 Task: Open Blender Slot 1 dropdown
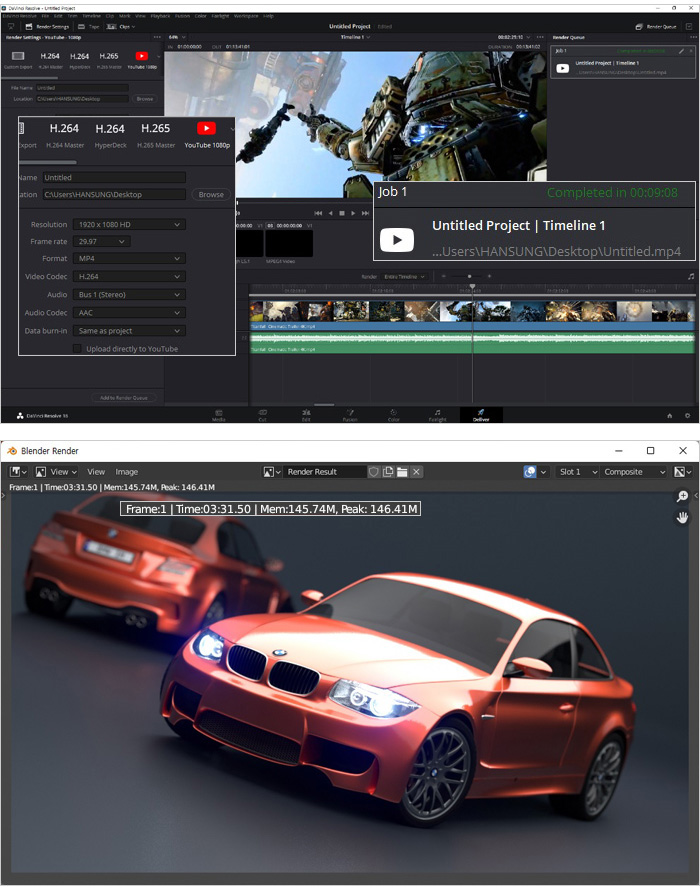(577, 472)
